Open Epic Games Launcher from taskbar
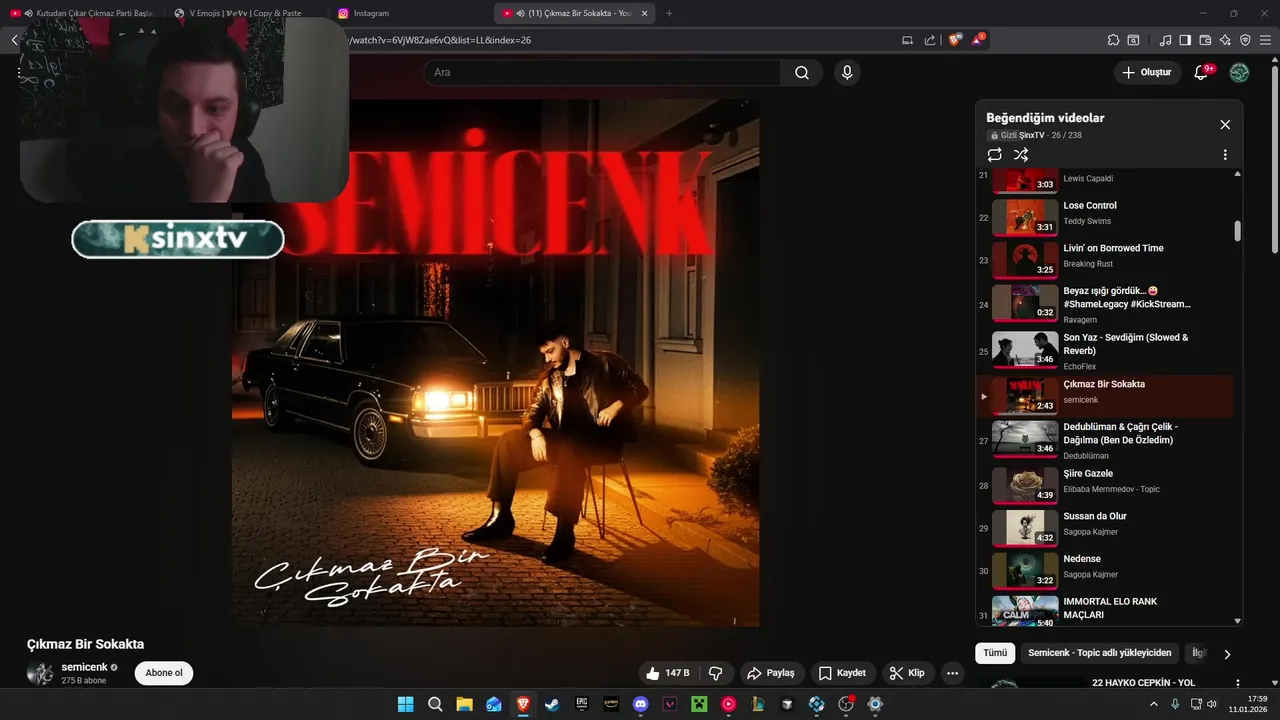This screenshot has width=1280, height=720. click(581, 704)
